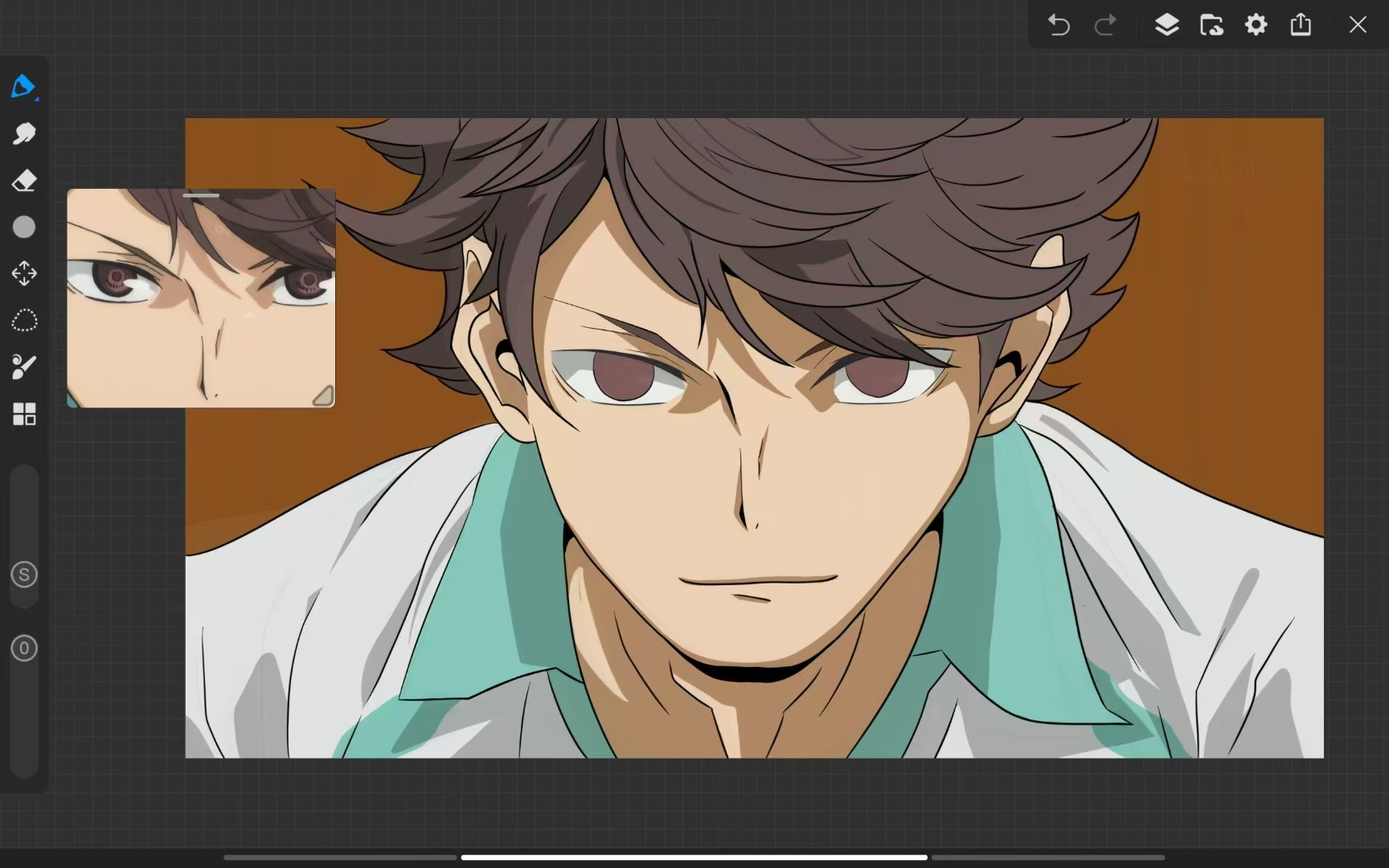Tap the Share export icon
The image size is (1389, 868).
(1301, 25)
